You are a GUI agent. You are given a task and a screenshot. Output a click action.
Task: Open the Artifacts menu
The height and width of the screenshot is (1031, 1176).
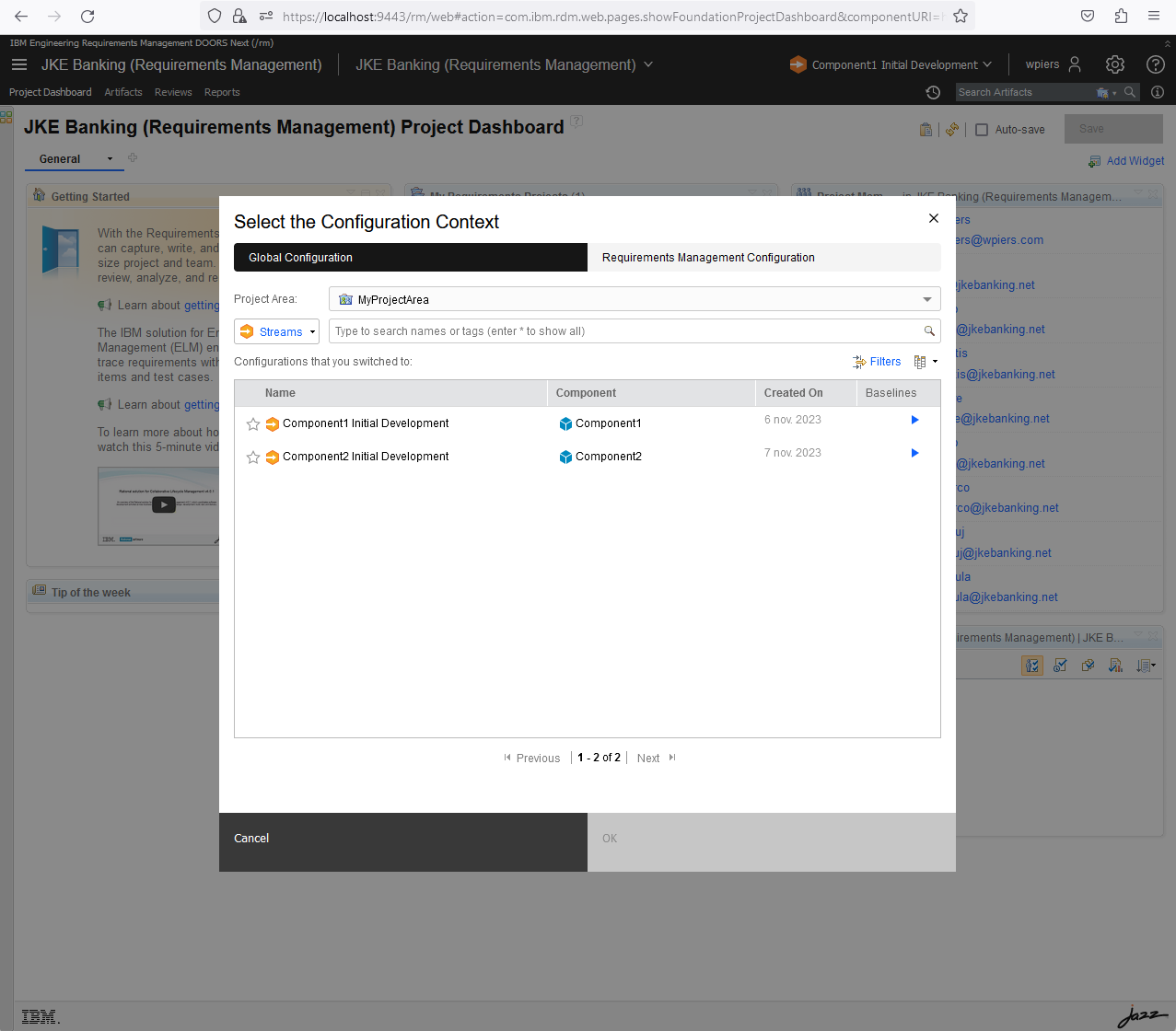123,92
